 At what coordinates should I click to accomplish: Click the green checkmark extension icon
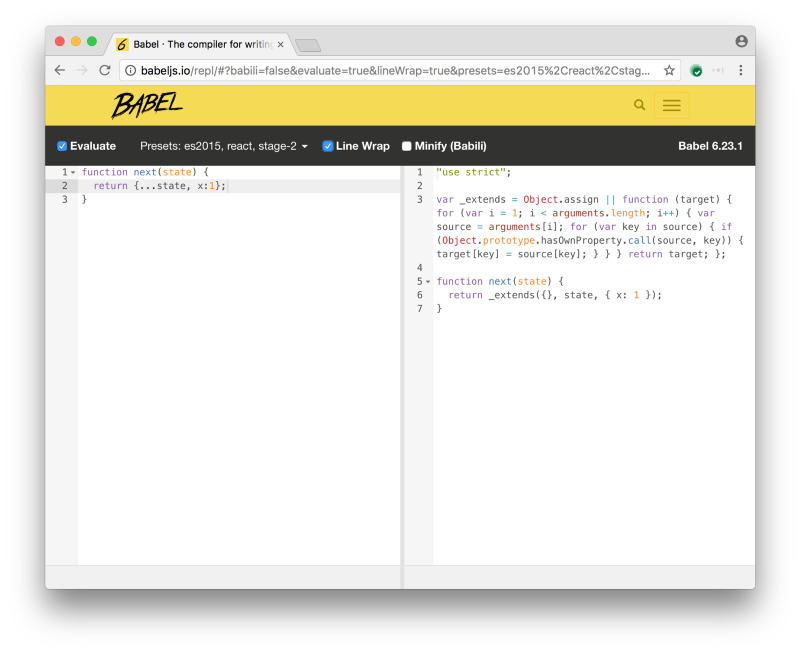pos(696,70)
